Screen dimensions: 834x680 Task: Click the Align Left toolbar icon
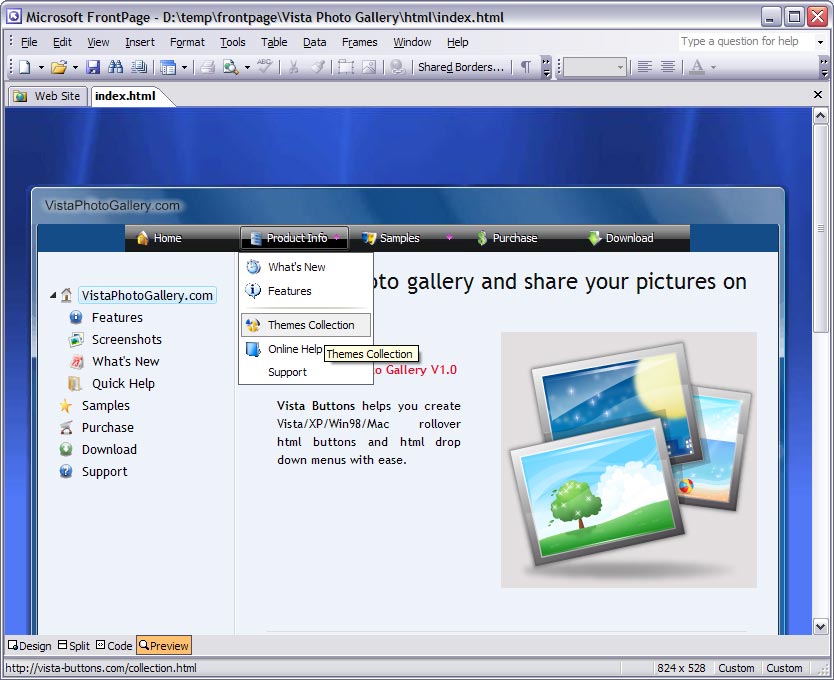pyautogui.click(x=645, y=67)
